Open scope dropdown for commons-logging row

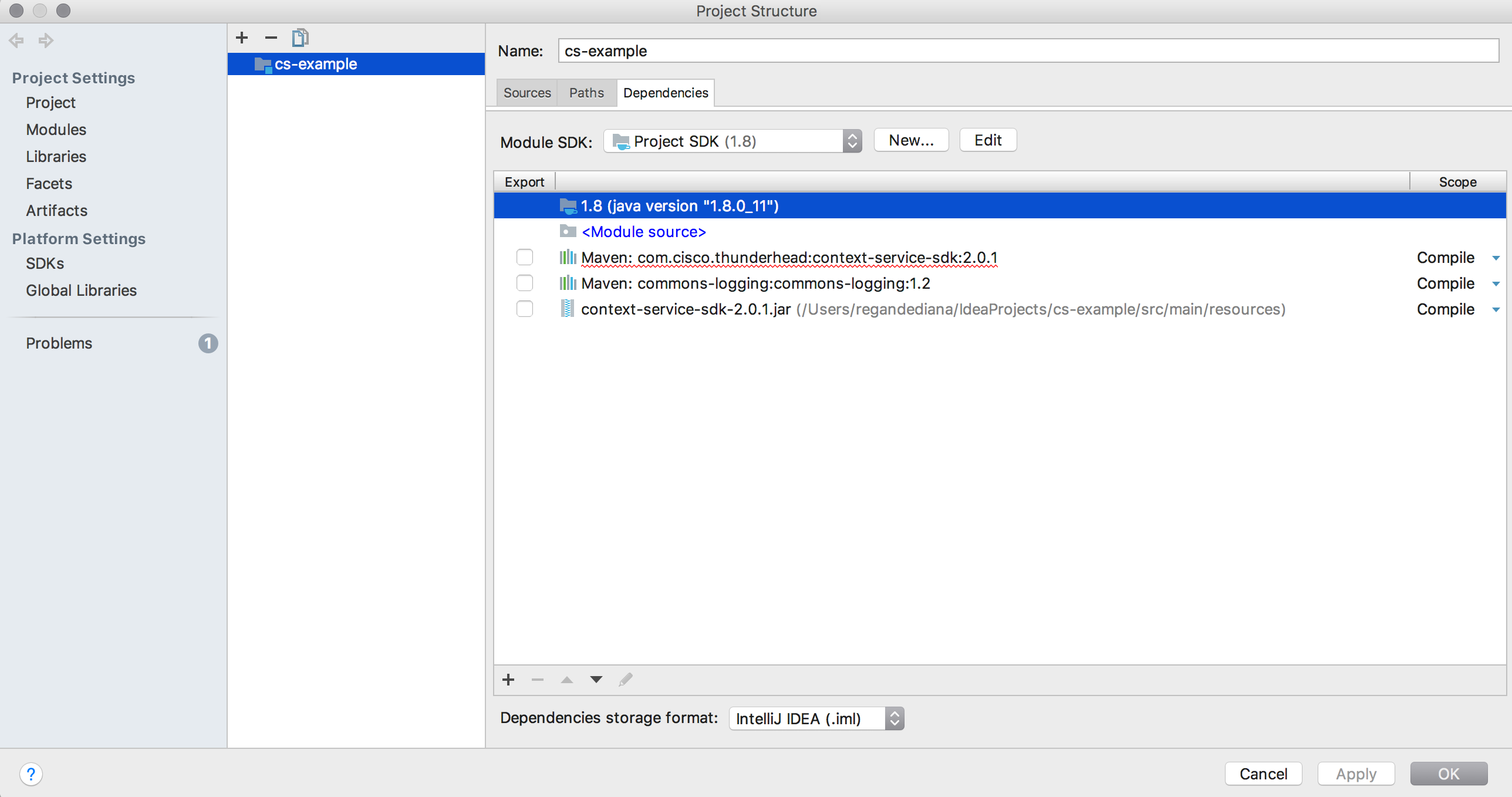click(x=1496, y=284)
